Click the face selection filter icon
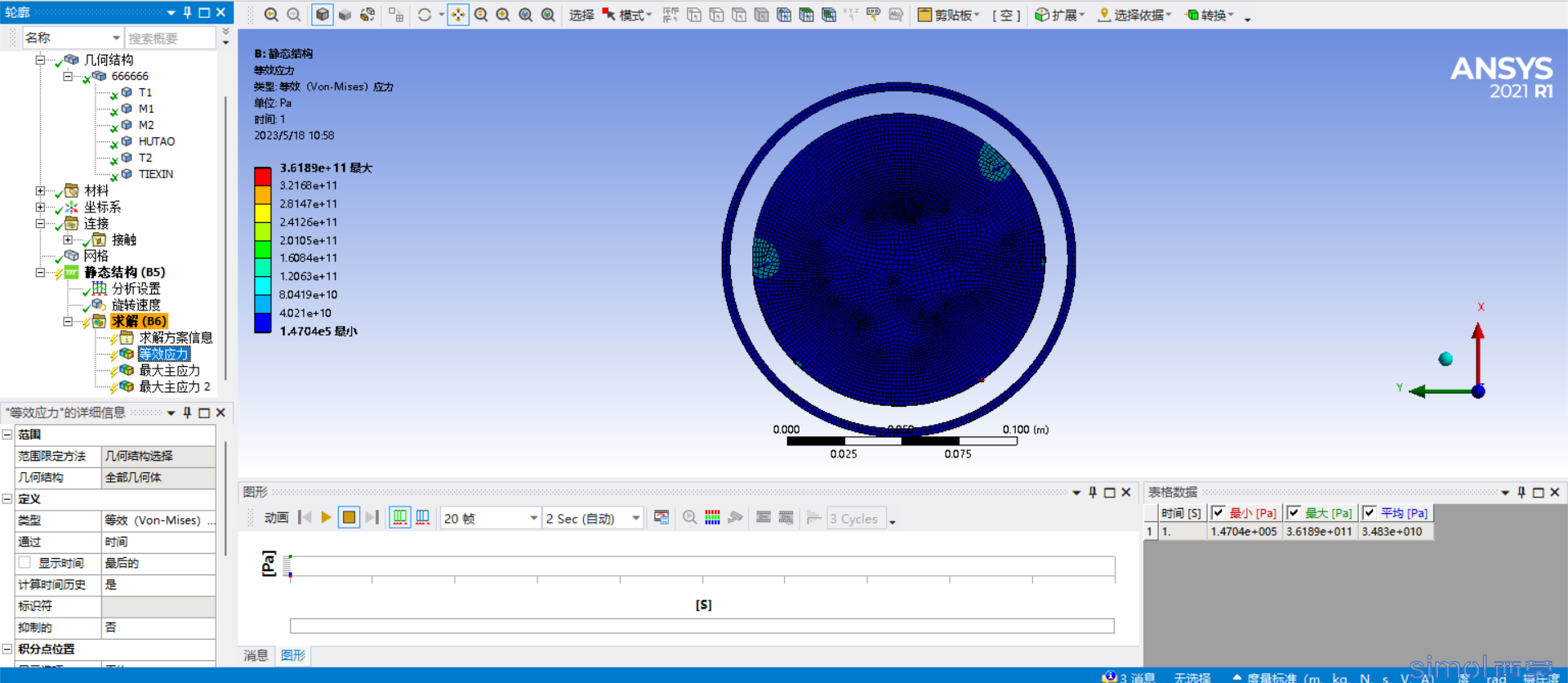 tap(739, 15)
